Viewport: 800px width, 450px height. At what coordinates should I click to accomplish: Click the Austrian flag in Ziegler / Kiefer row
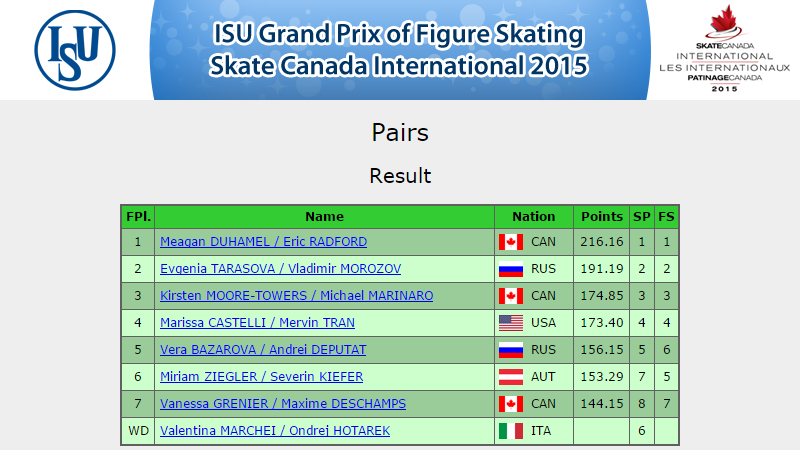(511, 377)
